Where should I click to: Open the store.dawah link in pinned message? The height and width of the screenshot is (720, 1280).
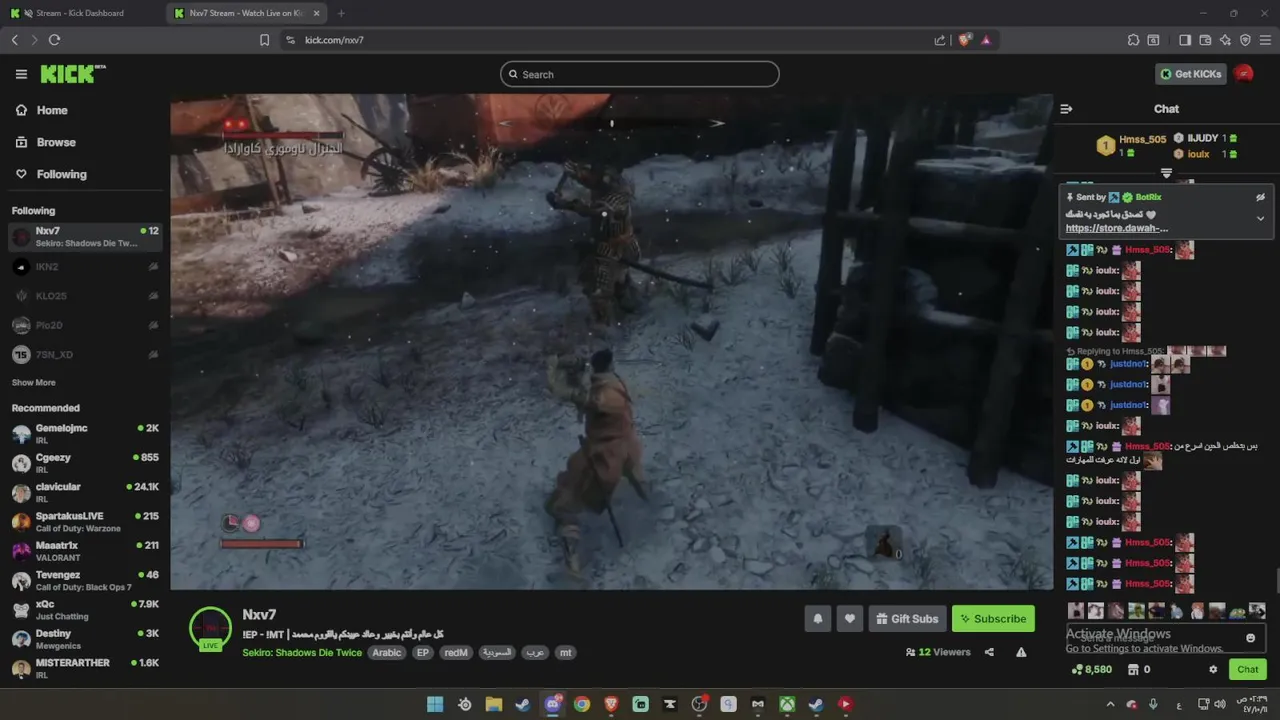point(1116,229)
